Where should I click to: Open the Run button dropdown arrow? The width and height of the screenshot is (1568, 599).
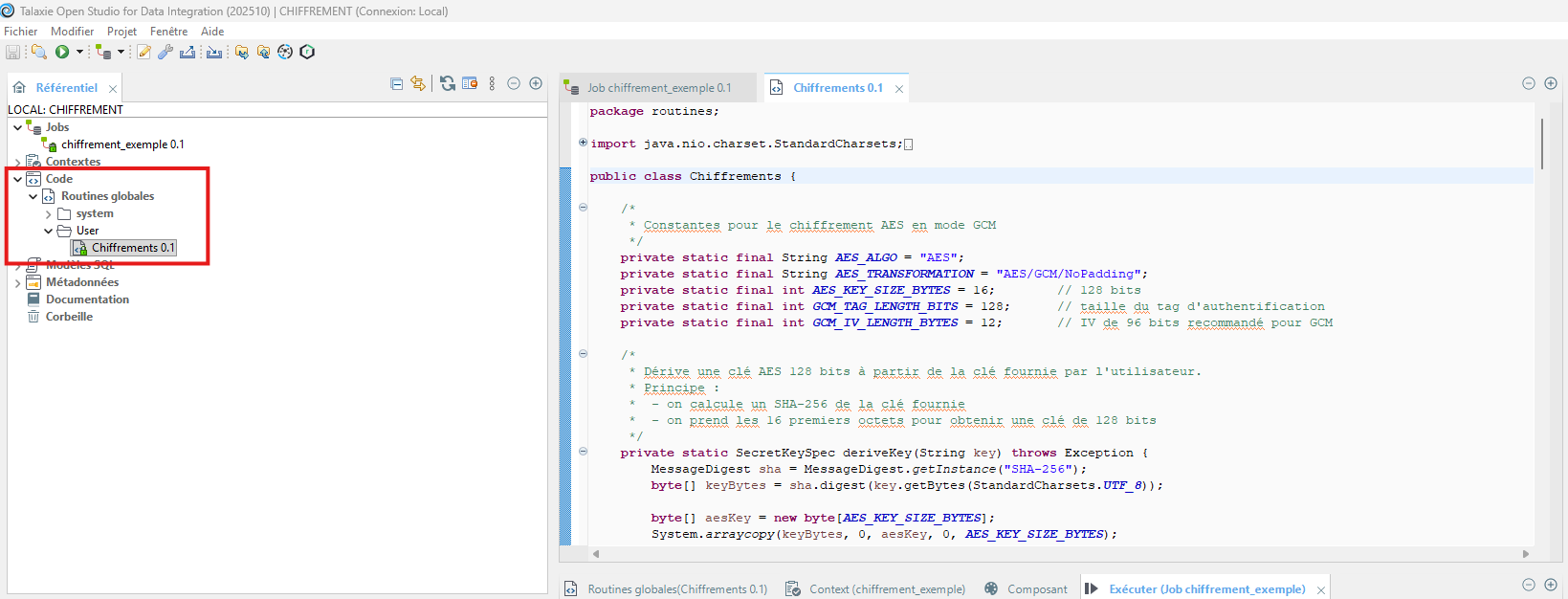(79, 52)
